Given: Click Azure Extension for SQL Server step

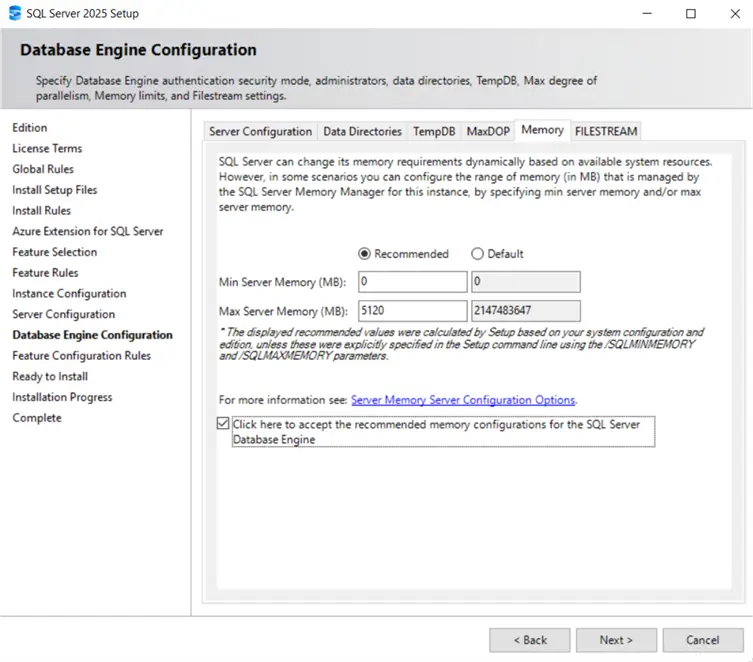Looking at the screenshot, I should coord(88,231).
